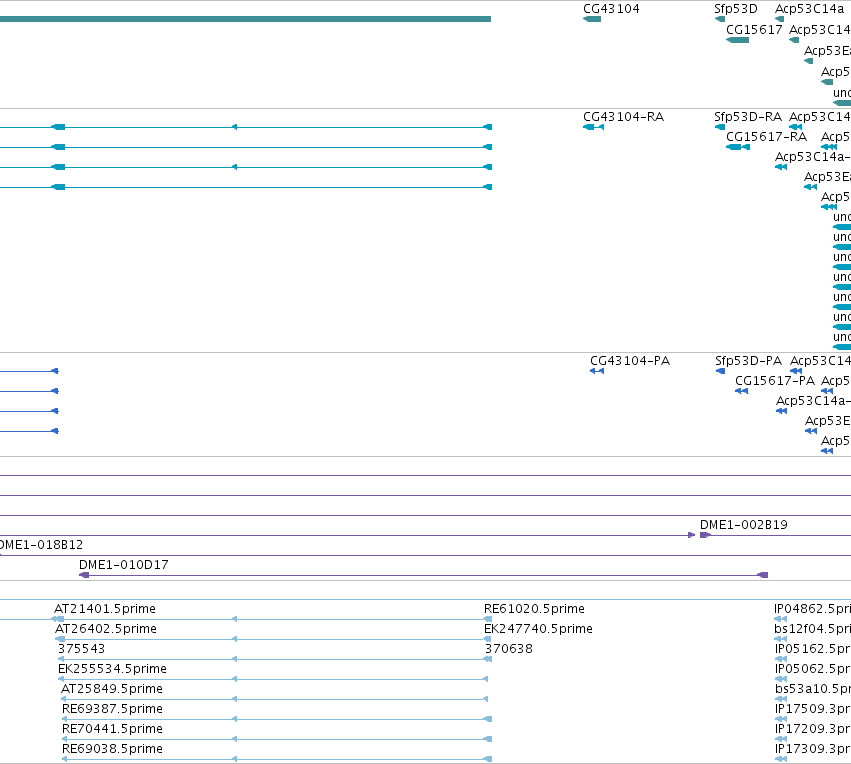Click the IP05162 EST label
Image resolution: width=851 pixels, height=764 pixels.
813,649
